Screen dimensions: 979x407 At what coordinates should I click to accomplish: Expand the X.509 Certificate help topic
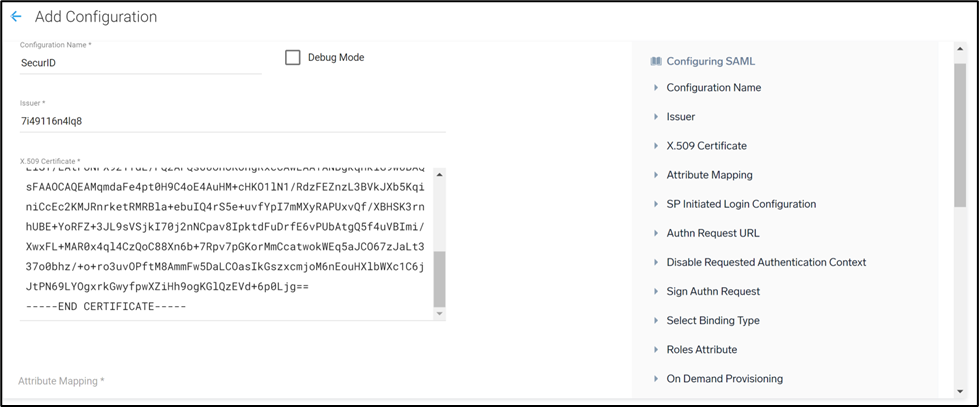coord(706,146)
